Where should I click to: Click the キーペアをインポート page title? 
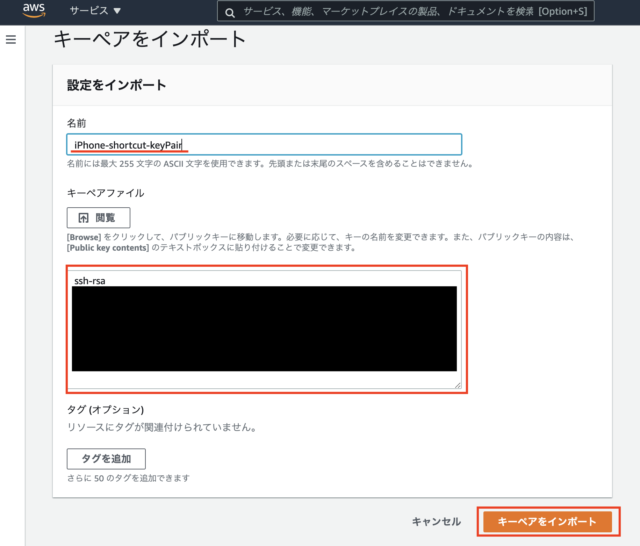(x=149, y=39)
